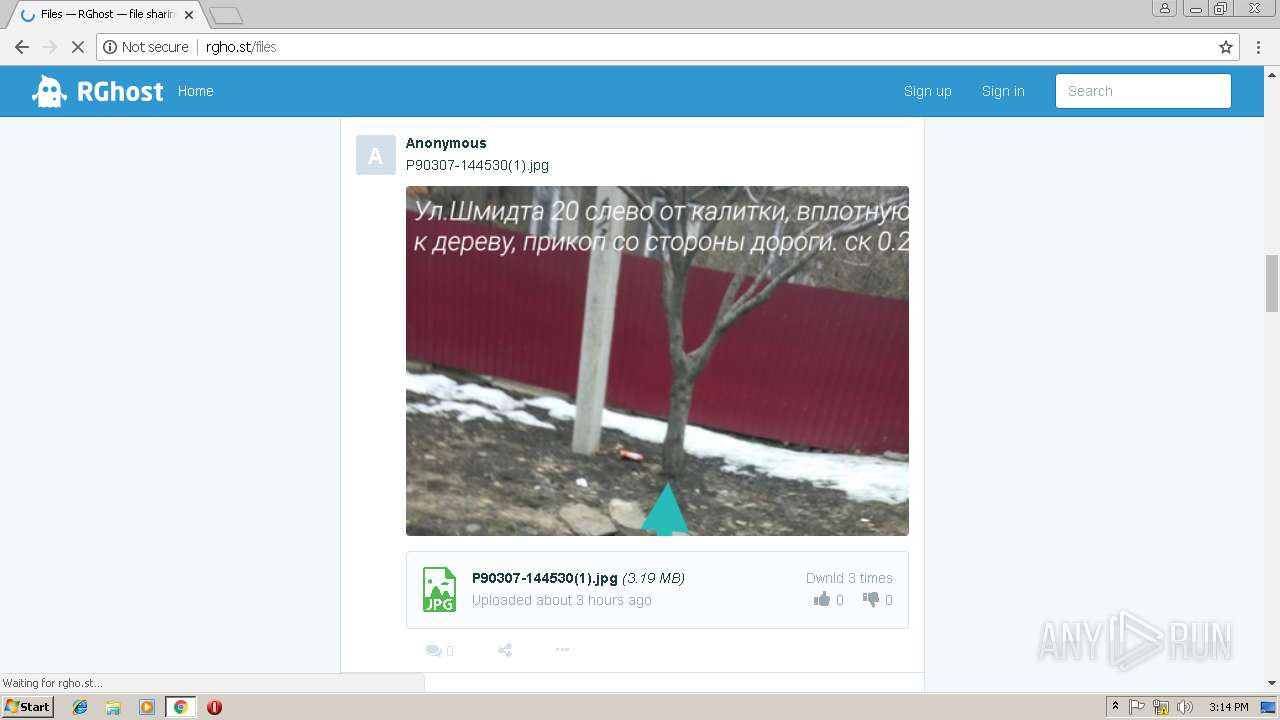
Task: Stop page loading with X button
Action: point(78,47)
